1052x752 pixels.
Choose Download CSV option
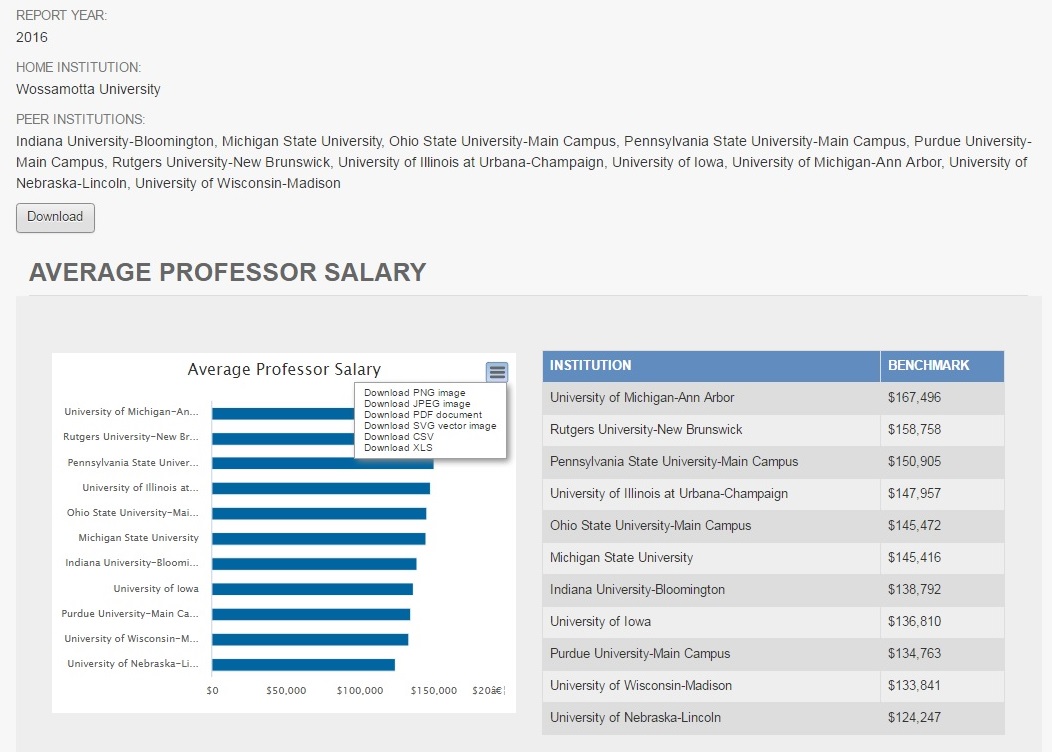399,437
